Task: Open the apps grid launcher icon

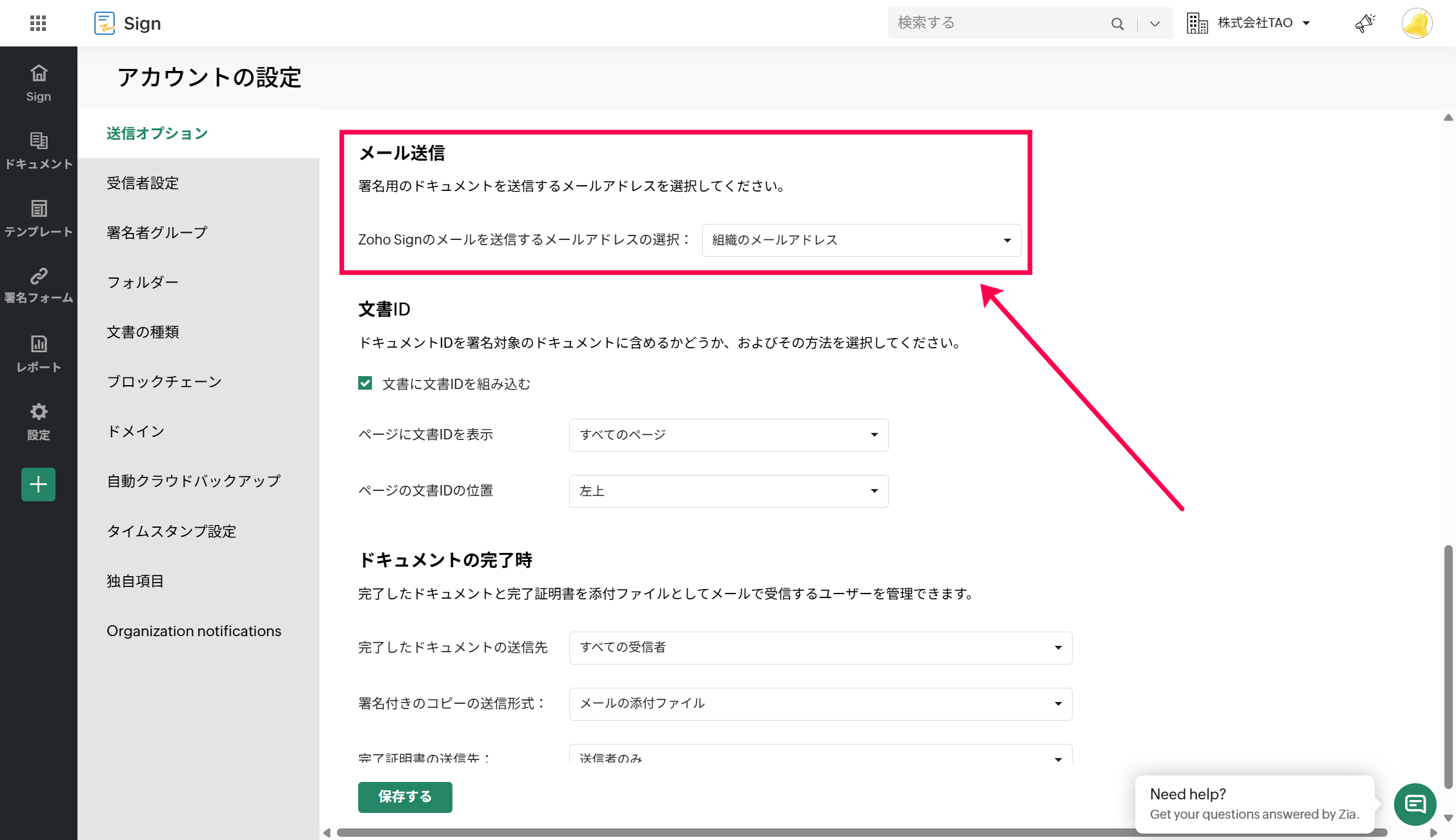Action: click(x=38, y=23)
